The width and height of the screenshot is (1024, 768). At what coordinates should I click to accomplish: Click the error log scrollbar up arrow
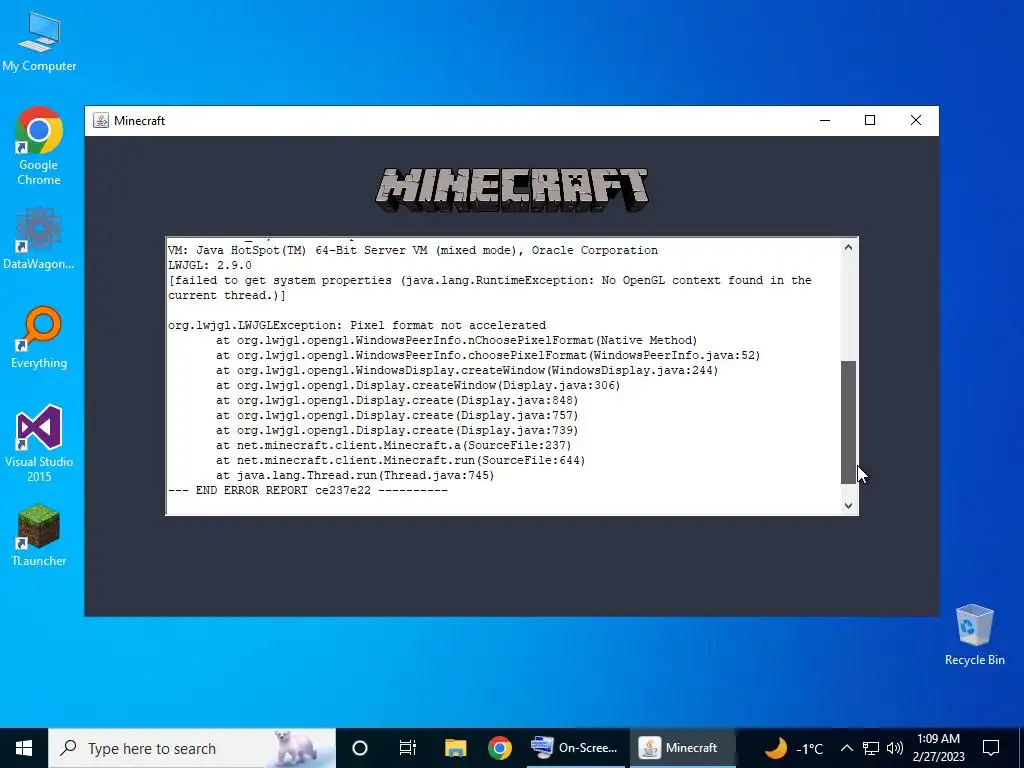(848, 248)
